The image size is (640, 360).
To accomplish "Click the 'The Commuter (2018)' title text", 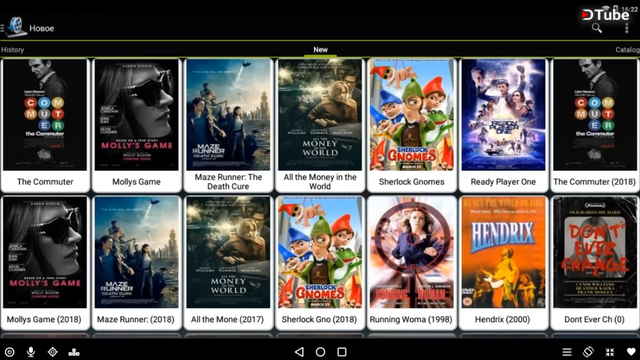I will [594, 182].
